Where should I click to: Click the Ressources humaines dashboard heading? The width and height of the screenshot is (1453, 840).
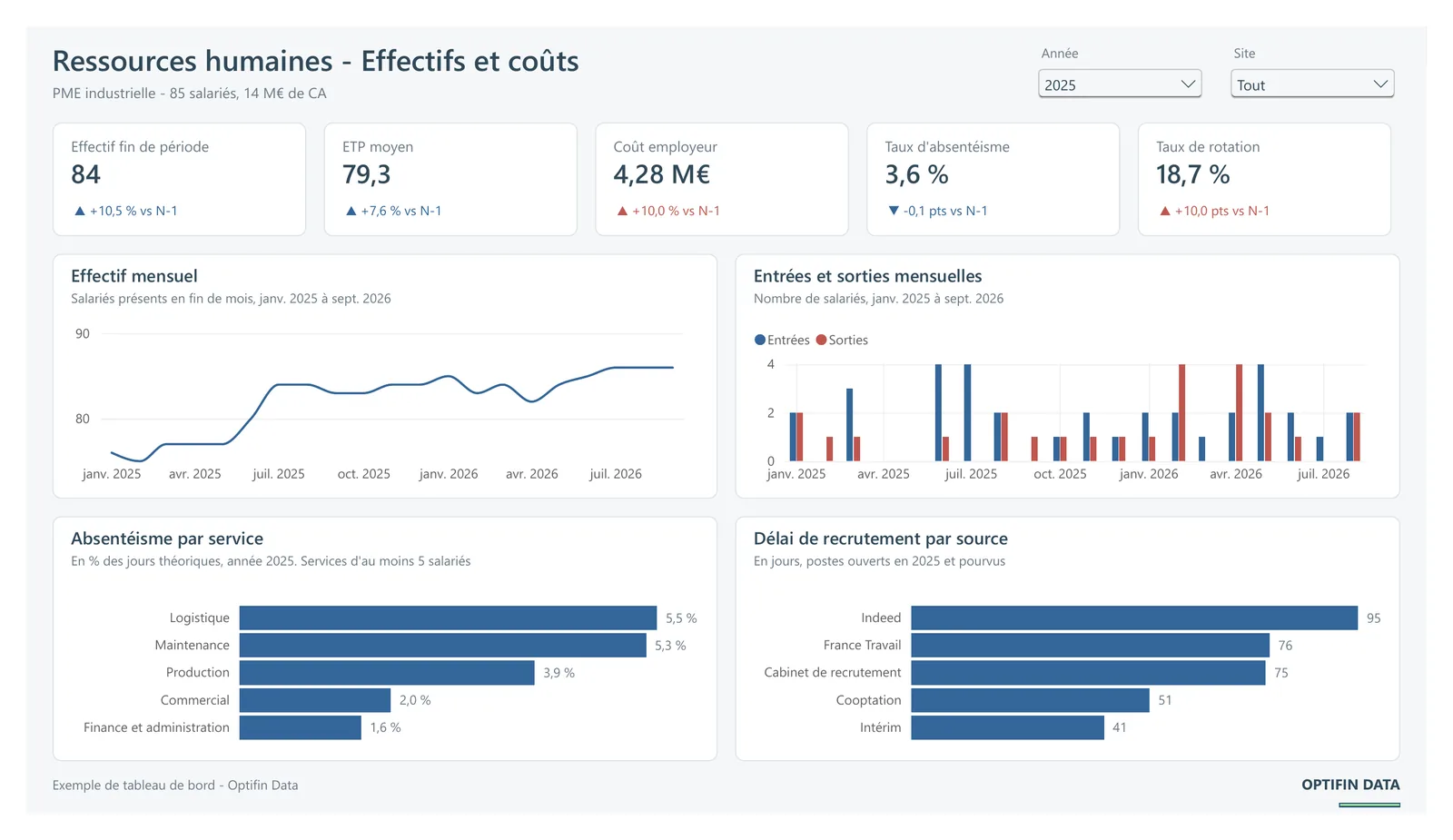pos(315,61)
